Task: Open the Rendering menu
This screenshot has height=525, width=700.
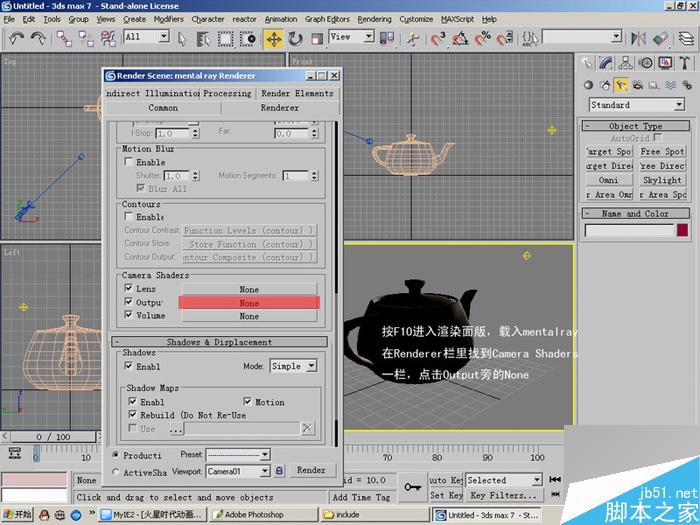Action: (x=374, y=19)
